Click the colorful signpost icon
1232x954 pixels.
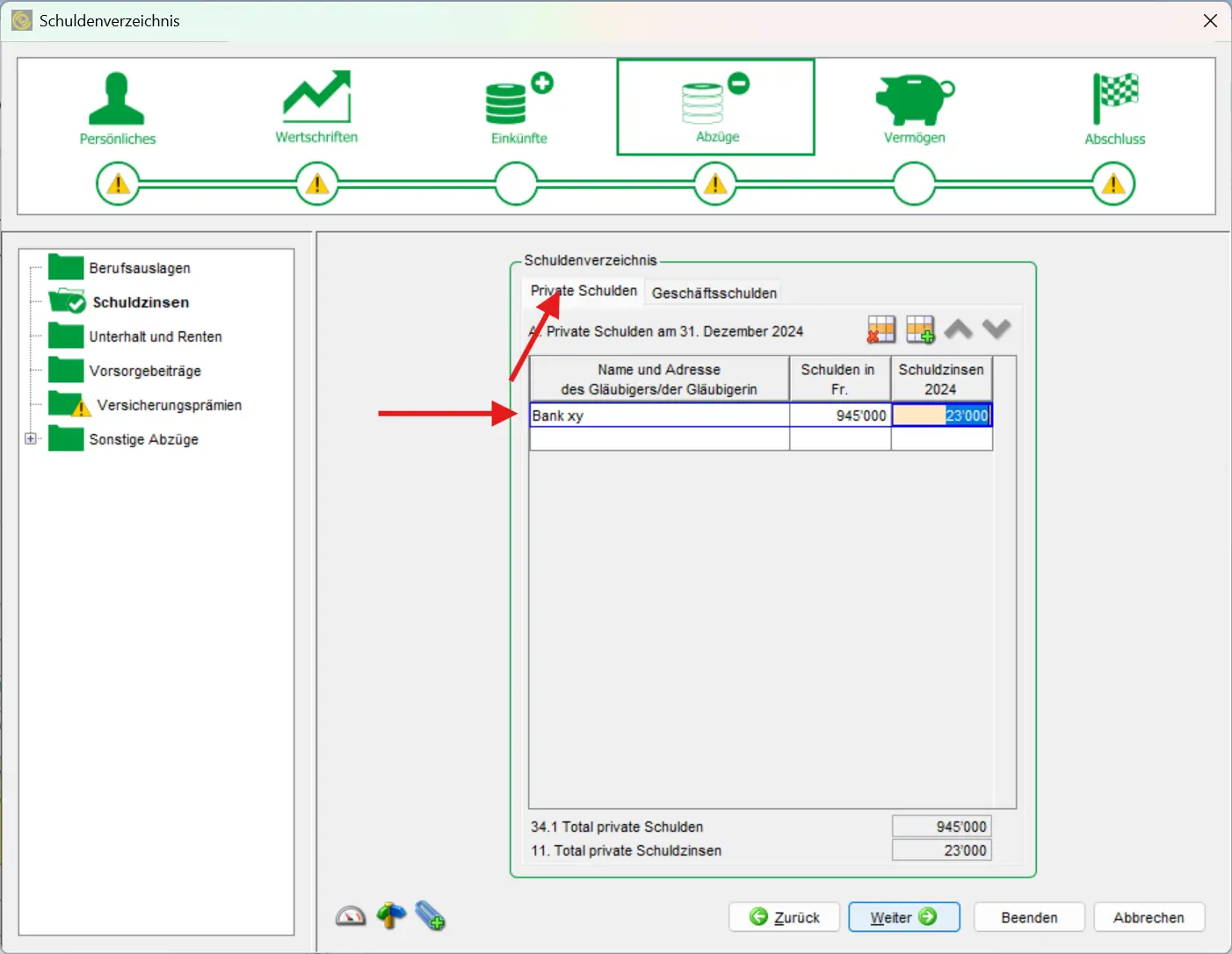point(391,916)
